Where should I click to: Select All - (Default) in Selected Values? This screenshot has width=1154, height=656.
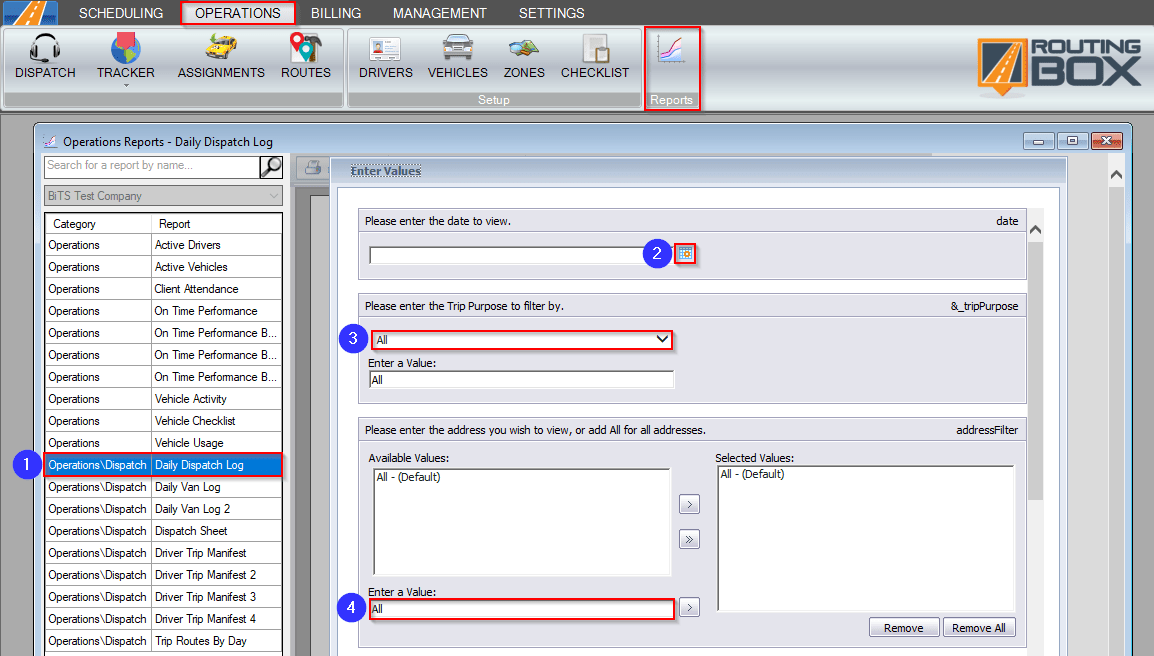(x=752, y=474)
